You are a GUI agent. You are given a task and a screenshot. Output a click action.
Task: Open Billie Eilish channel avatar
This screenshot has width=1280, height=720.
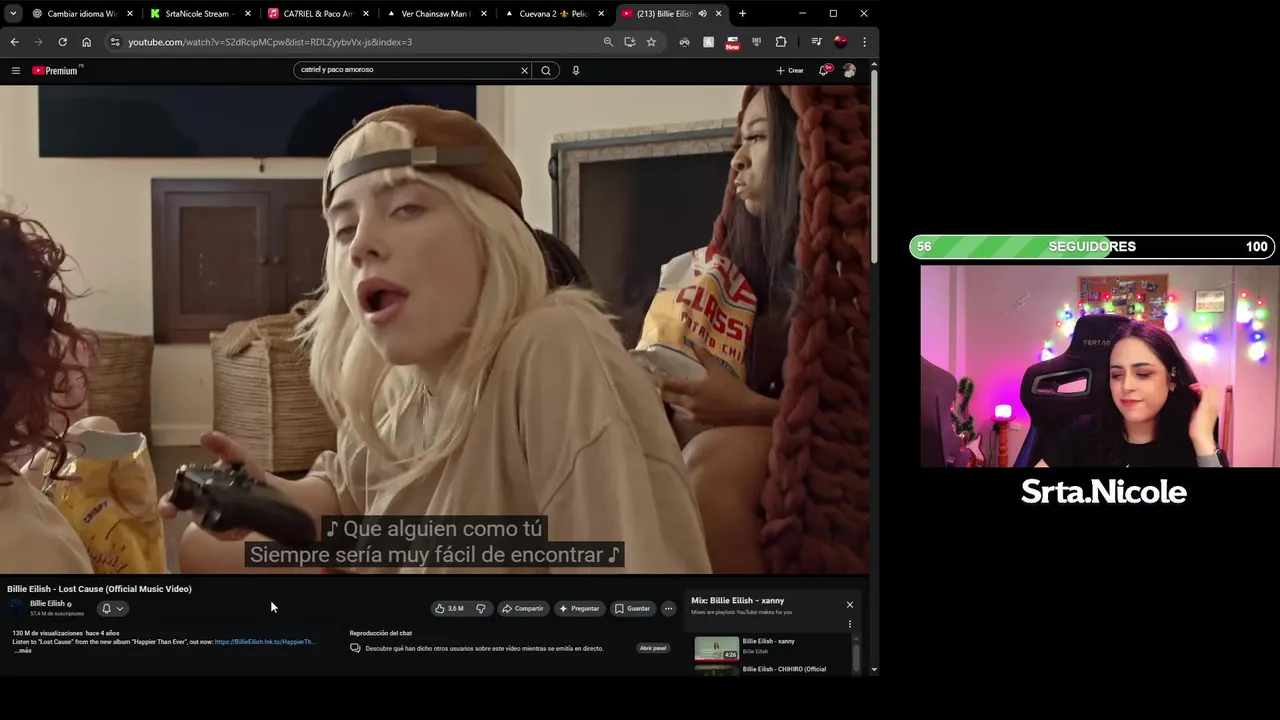[17, 608]
